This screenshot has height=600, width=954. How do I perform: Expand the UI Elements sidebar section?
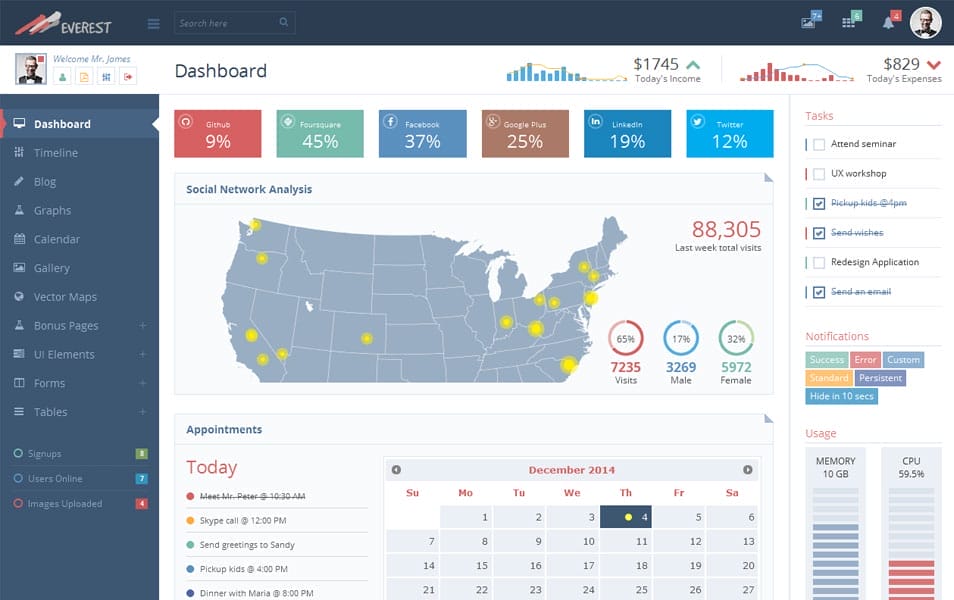(143, 355)
